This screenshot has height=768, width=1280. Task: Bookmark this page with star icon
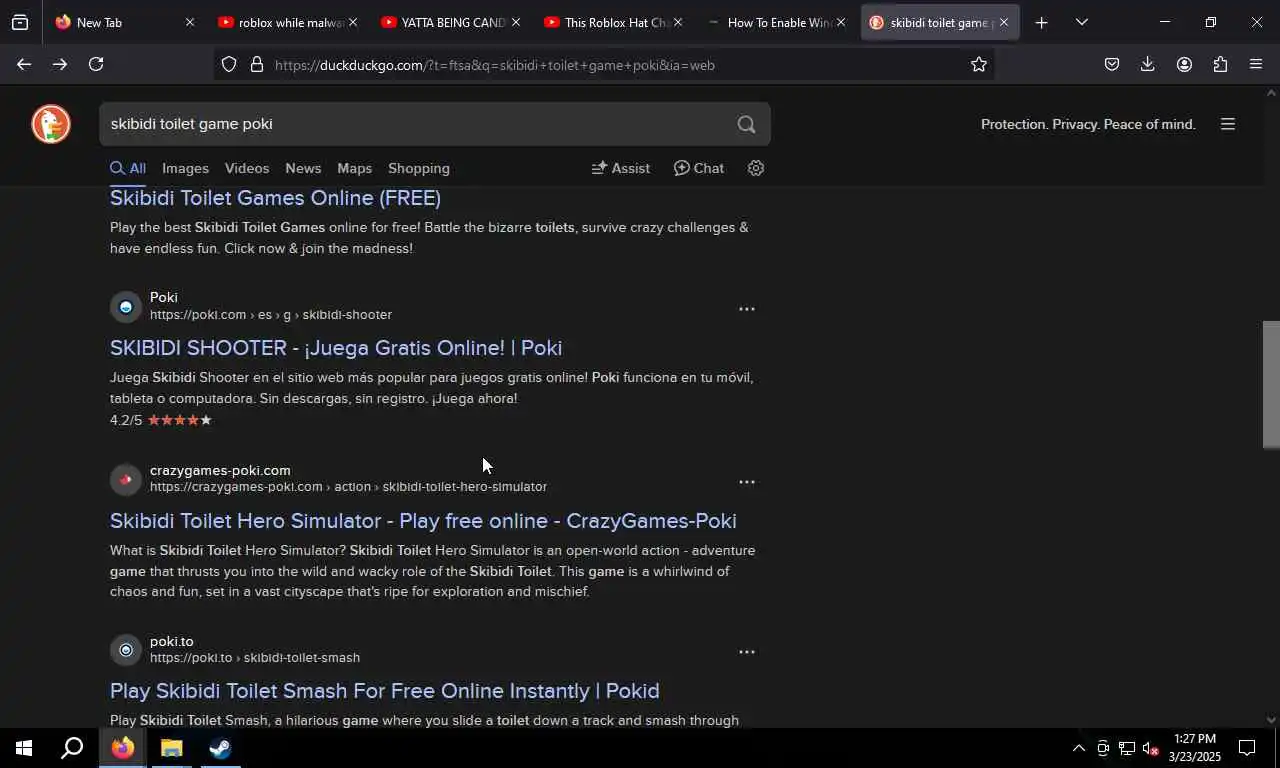(x=978, y=64)
